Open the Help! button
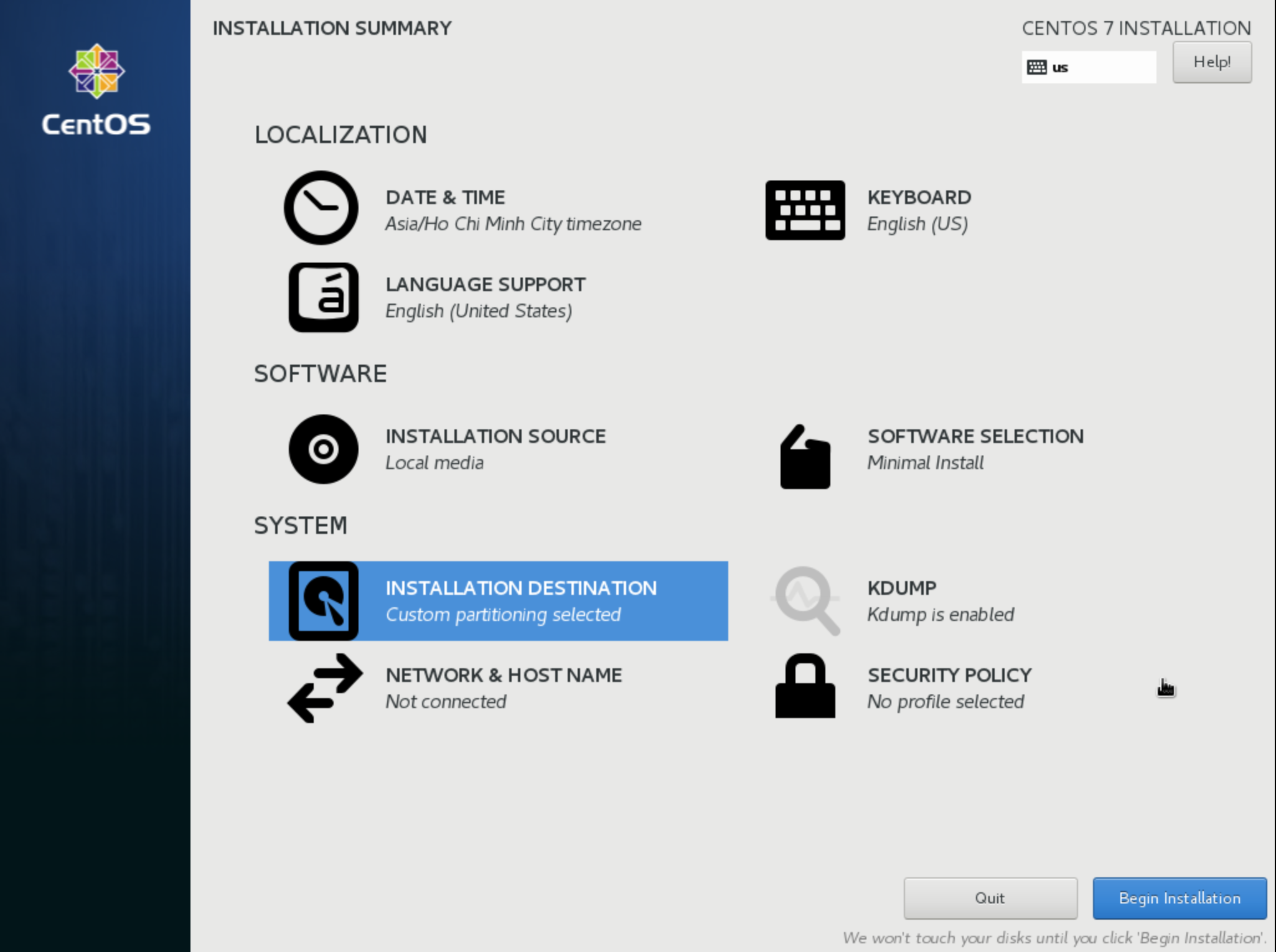Screen dimensions: 1276x952 1212,62
